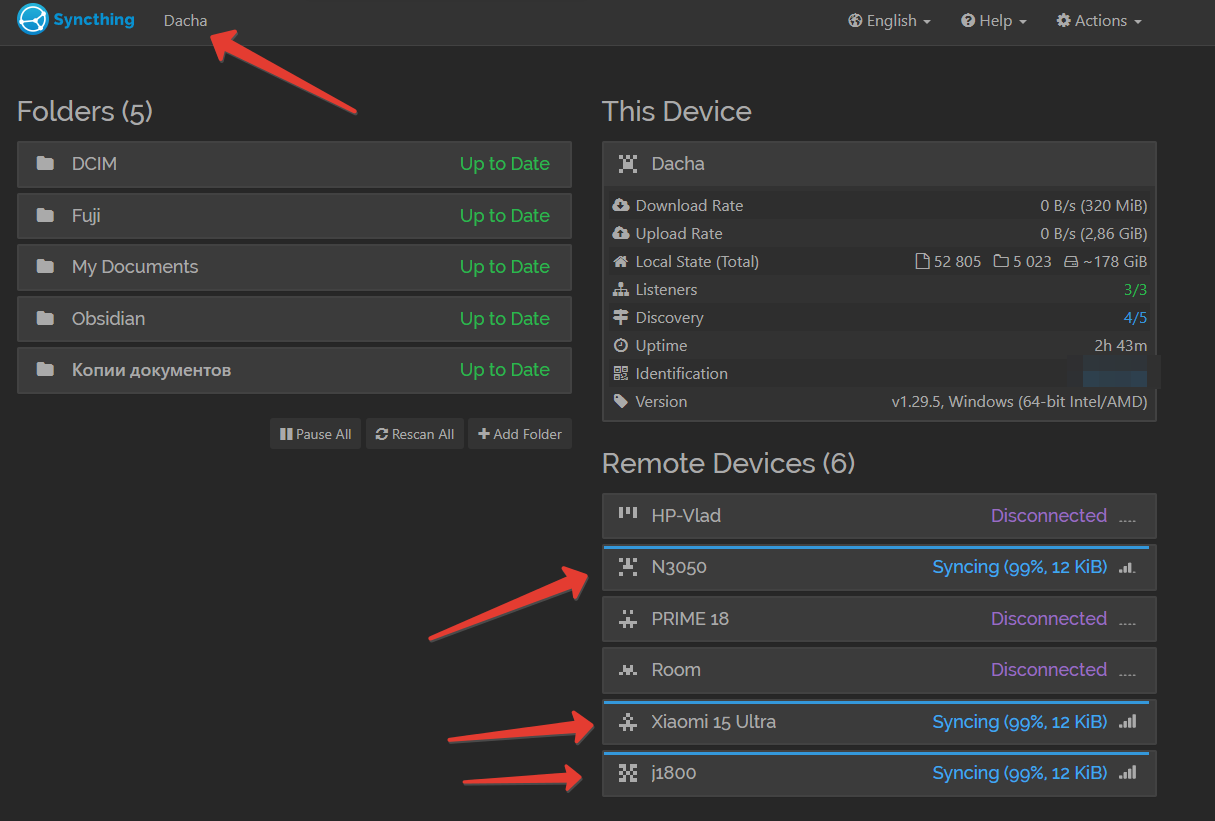
Task: Click the DCIM folder icon
Action: pos(45,163)
